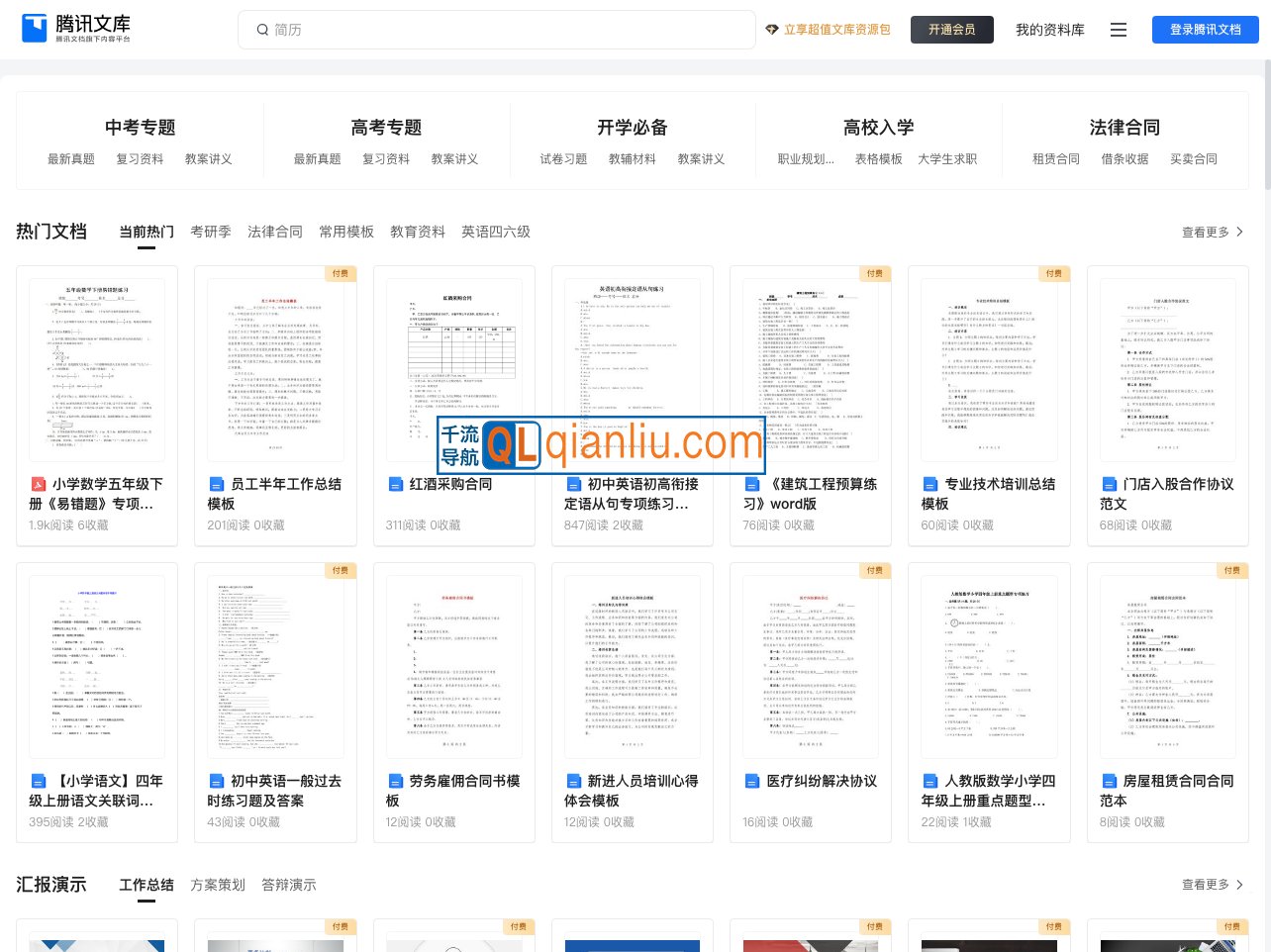Screen dimensions: 1271x952
Task: Click the PDF icon on 小学数学五年级下册 document
Action: click(39, 484)
